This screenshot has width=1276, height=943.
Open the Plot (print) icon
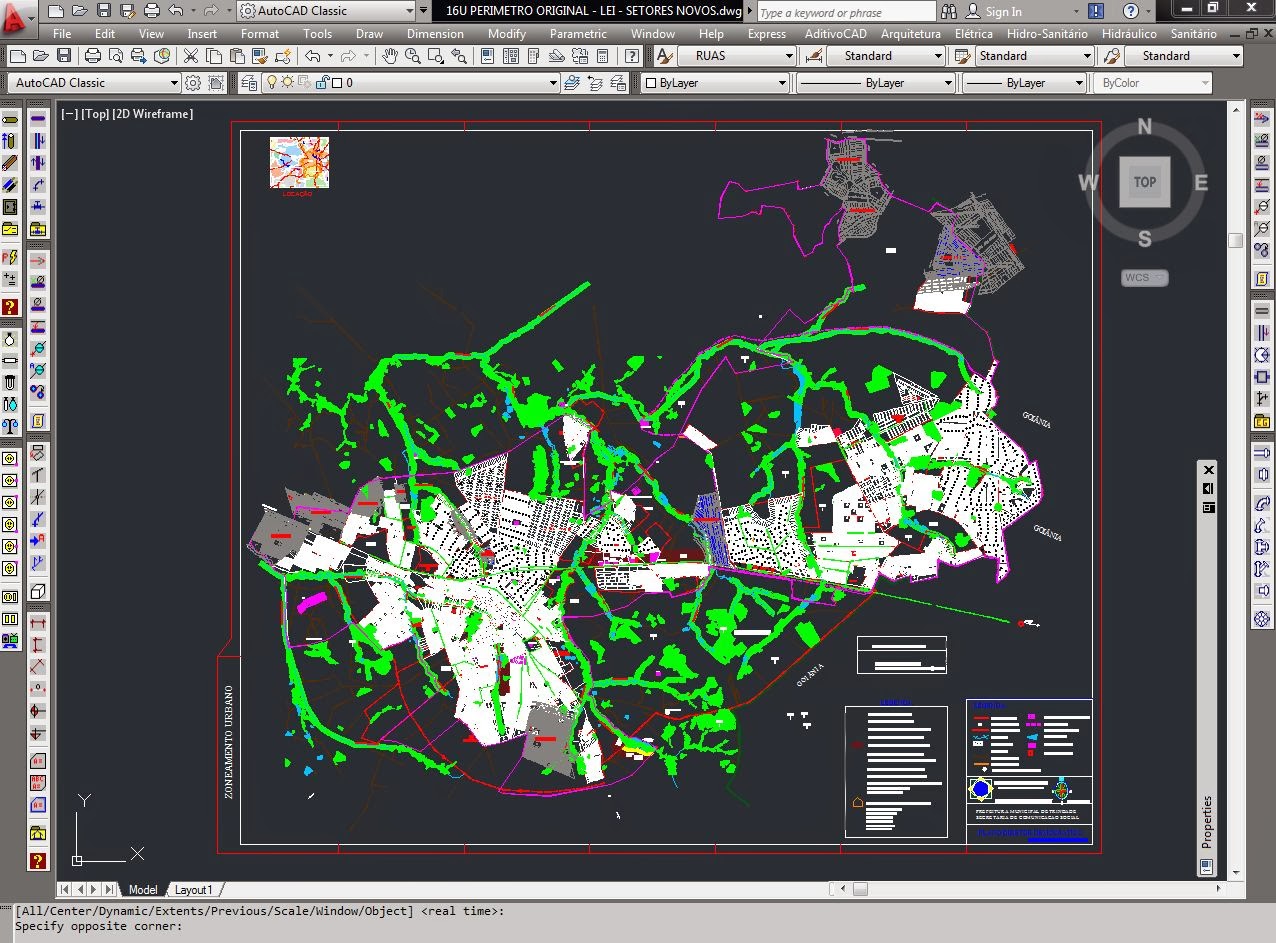(x=92, y=57)
